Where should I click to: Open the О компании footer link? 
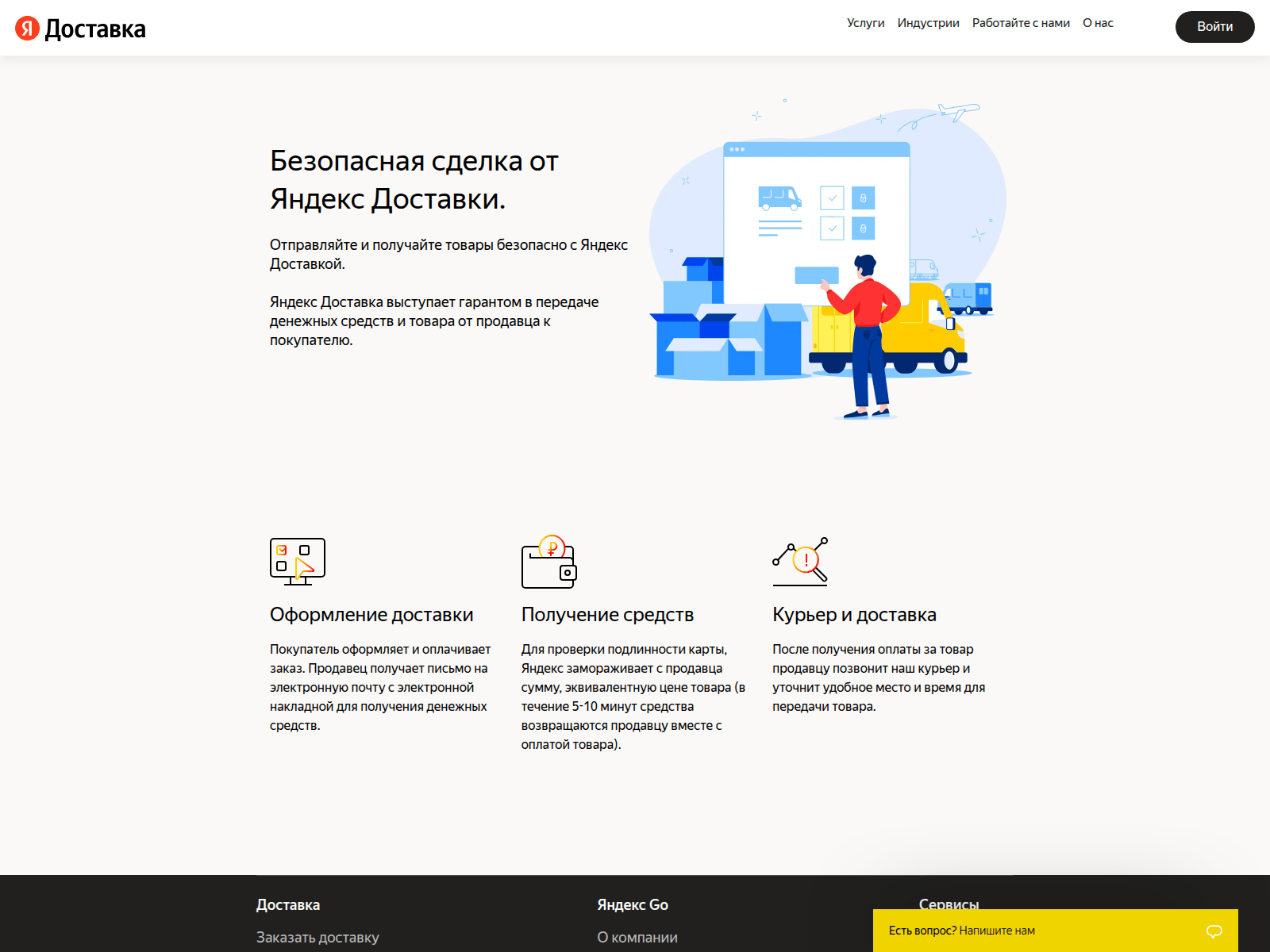pos(637,938)
